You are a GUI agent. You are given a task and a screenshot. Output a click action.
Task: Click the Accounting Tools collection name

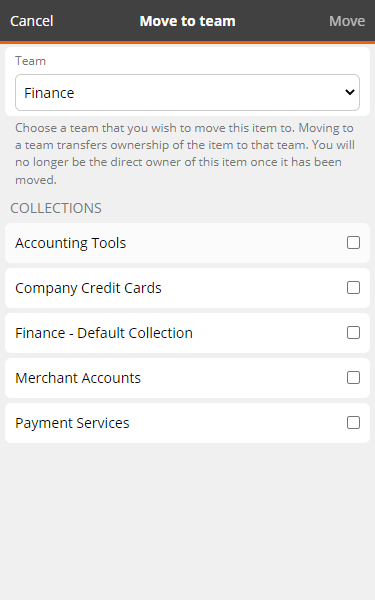point(70,243)
